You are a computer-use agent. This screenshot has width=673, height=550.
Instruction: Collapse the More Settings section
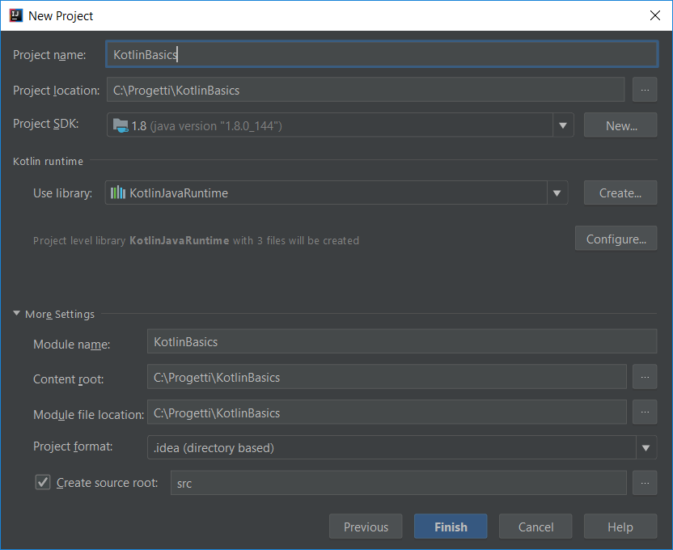(x=17, y=314)
